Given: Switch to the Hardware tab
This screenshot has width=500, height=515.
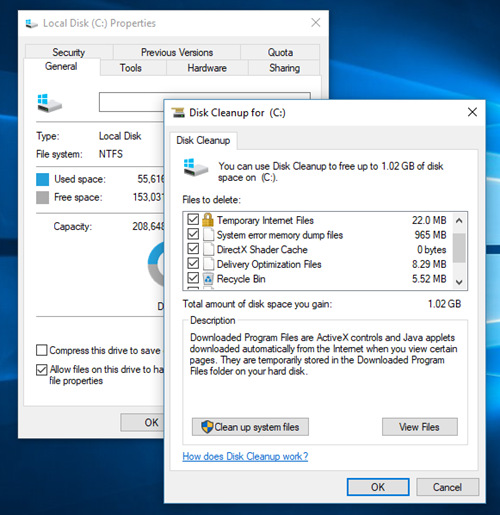Looking at the screenshot, I should [x=207, y=68].
